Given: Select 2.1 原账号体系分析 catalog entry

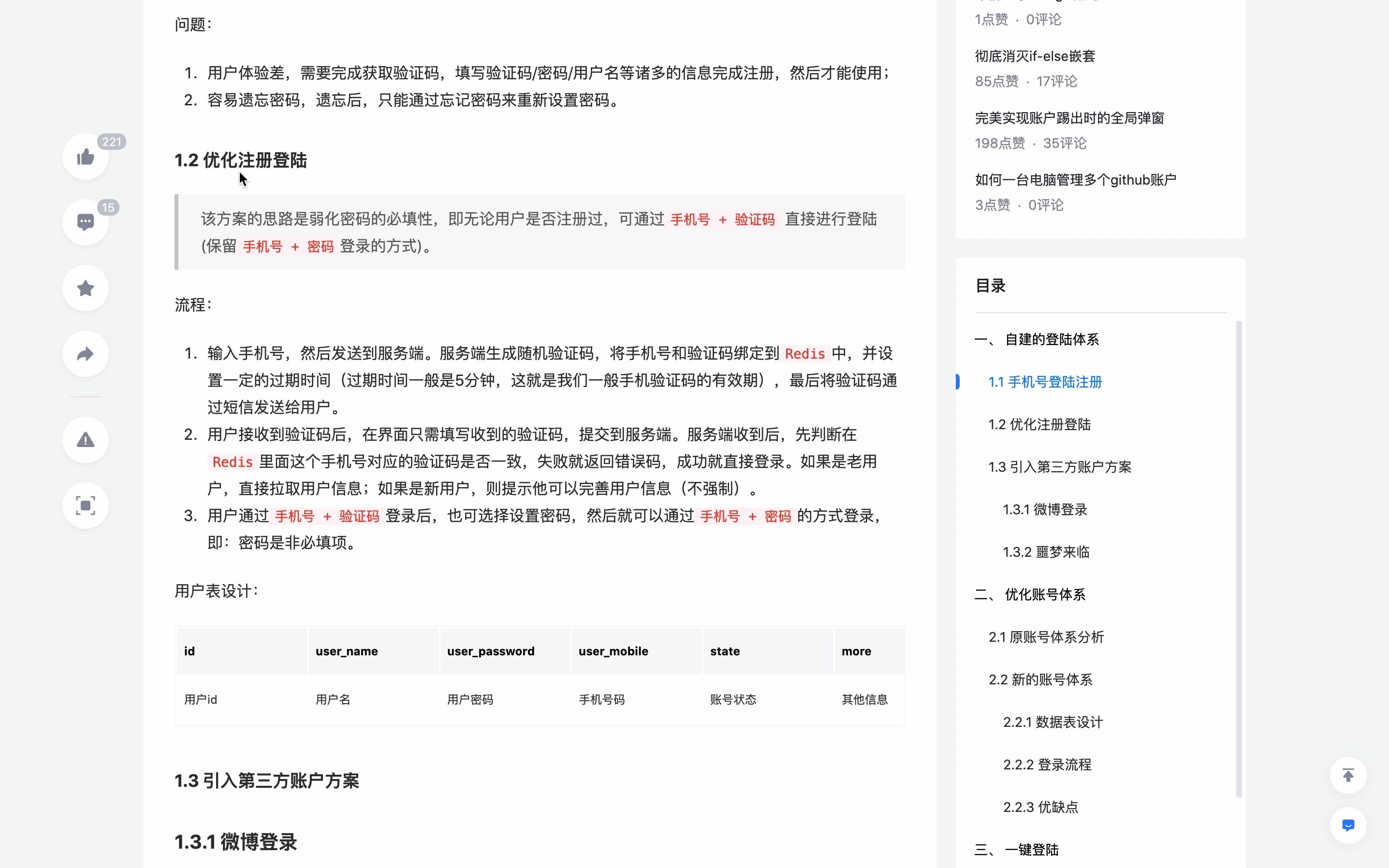Looking at the screenshot, I should tap(1046, 637).
